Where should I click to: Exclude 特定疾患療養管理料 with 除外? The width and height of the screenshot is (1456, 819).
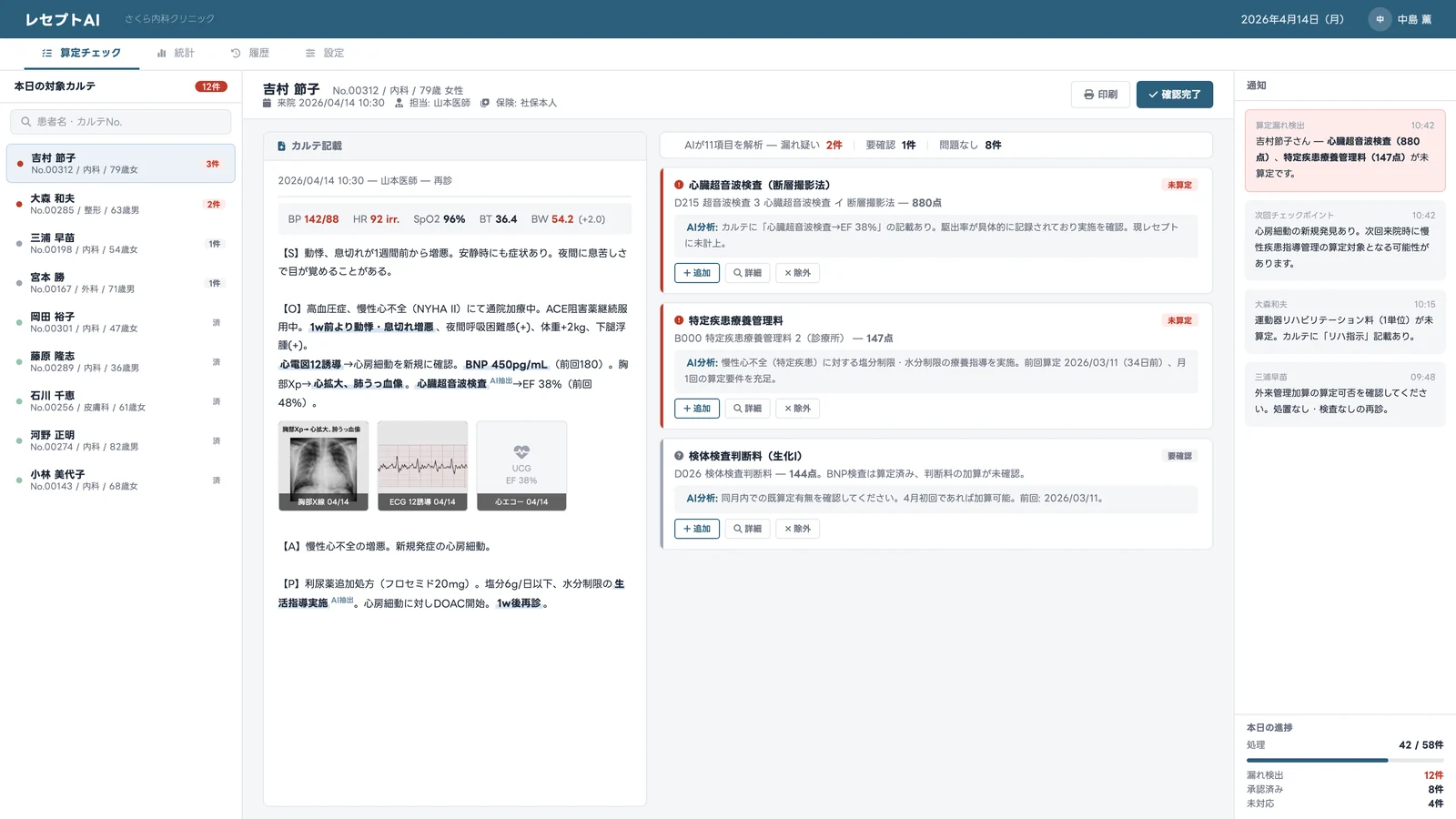pos(797,409)
